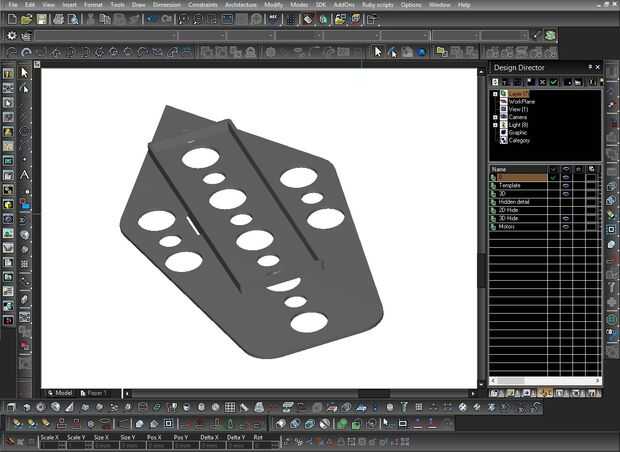Click the white select arrow in the upper toolbar
The height and width of the screenshot is (452, 620).
pos(378,52)
